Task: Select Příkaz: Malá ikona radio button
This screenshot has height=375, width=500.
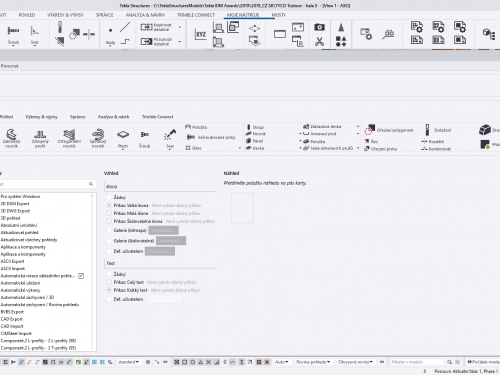Action: pyautogui.click(x=109, y=213)
